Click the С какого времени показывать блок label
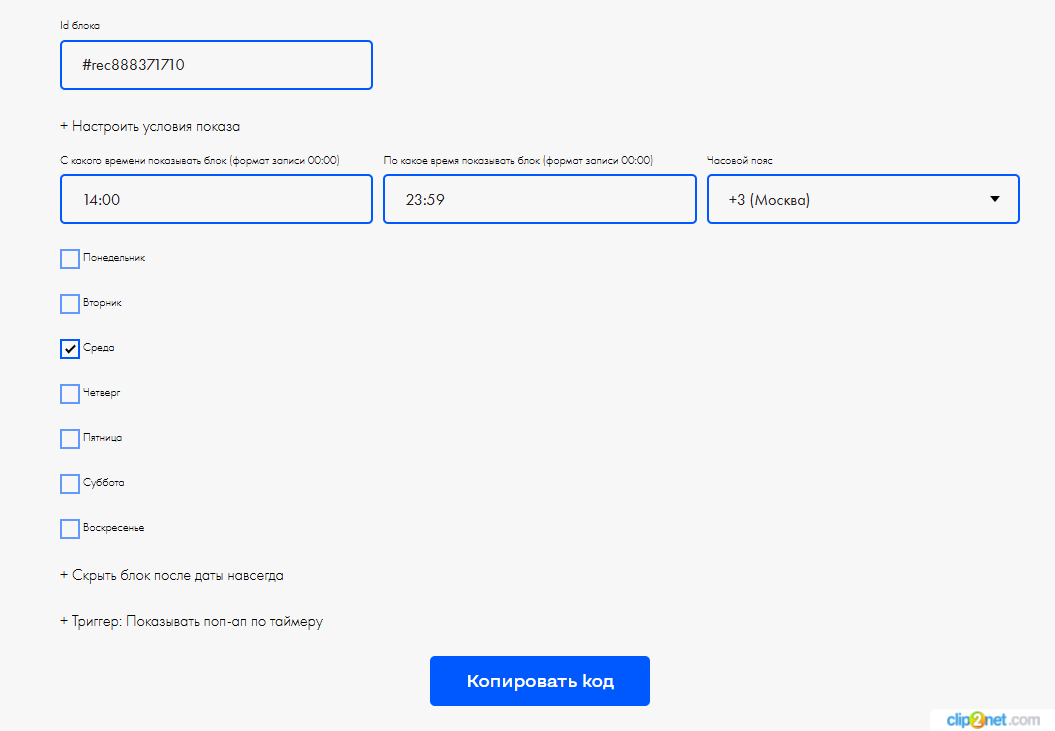This screenshot has width=1055, height=731. (x=199, y=160)
